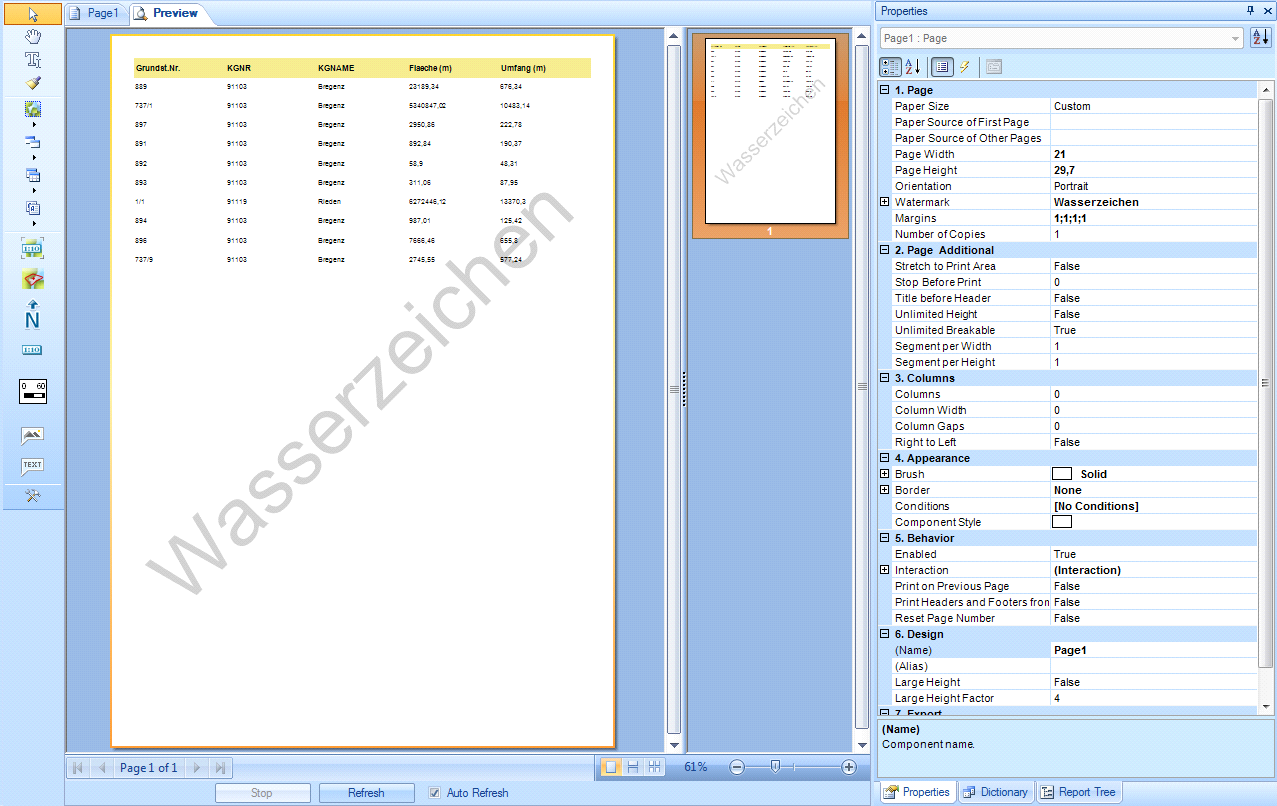Image resolution: width=1277 pixels, height=806 pixels.
Task: Show events with the lightning bolt icon
Action: [965, 67]
